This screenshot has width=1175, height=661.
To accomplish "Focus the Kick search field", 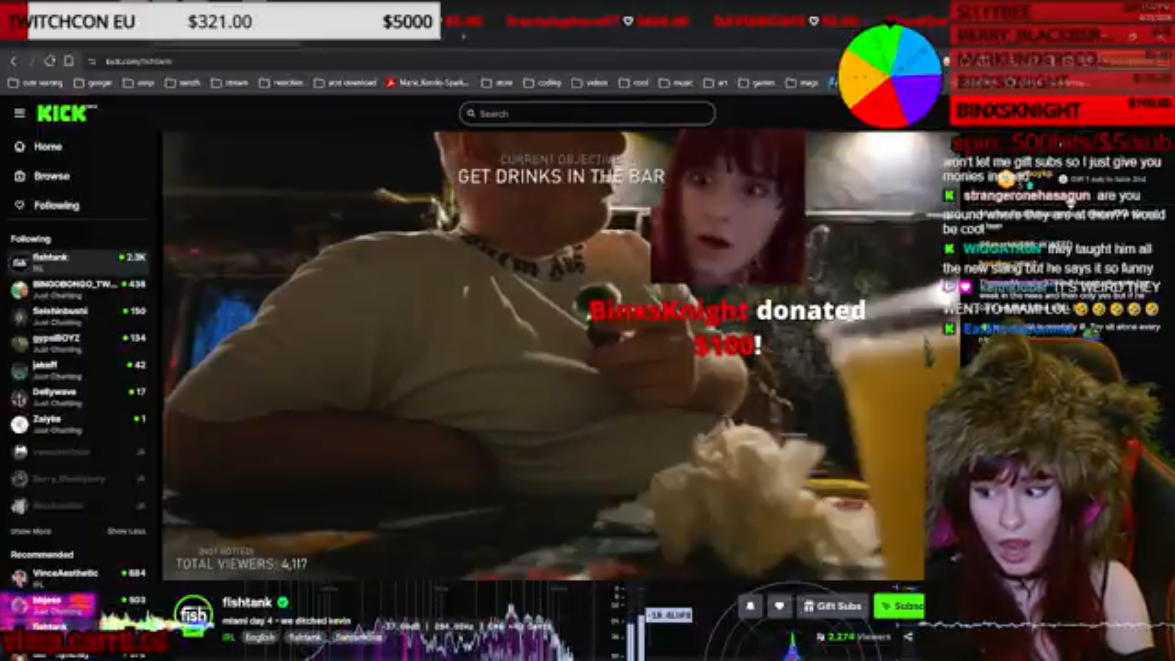I will (587, 114).
